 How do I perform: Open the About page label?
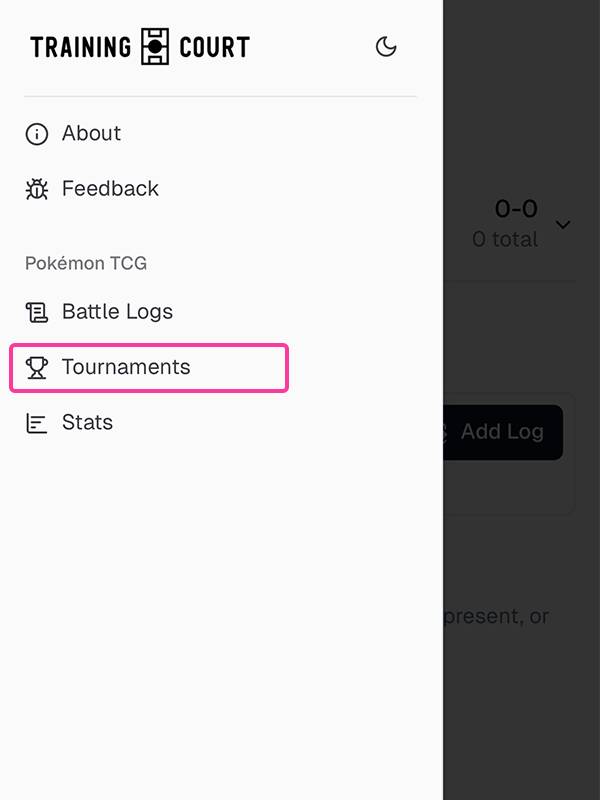pos(91,134)
